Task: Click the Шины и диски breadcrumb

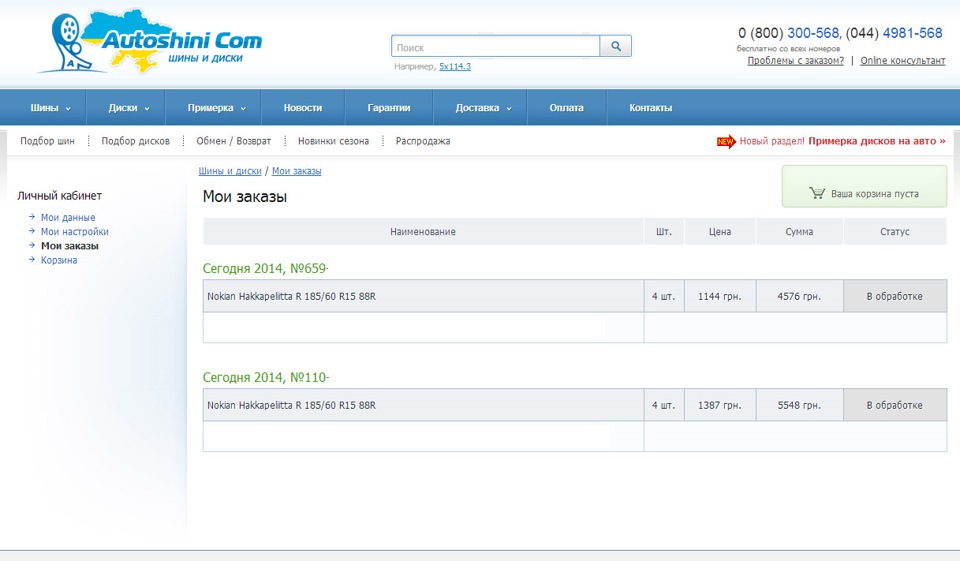Action: pos(230,171)
